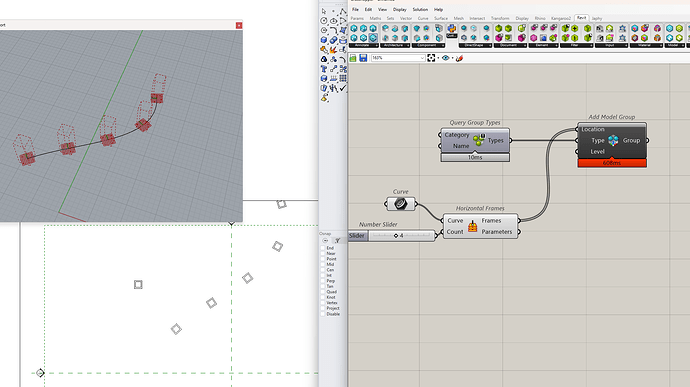Viewport: 690px width, 387px height.
Task: Select the text tool in Rhino sidebar
Action: tap(324, 69)
